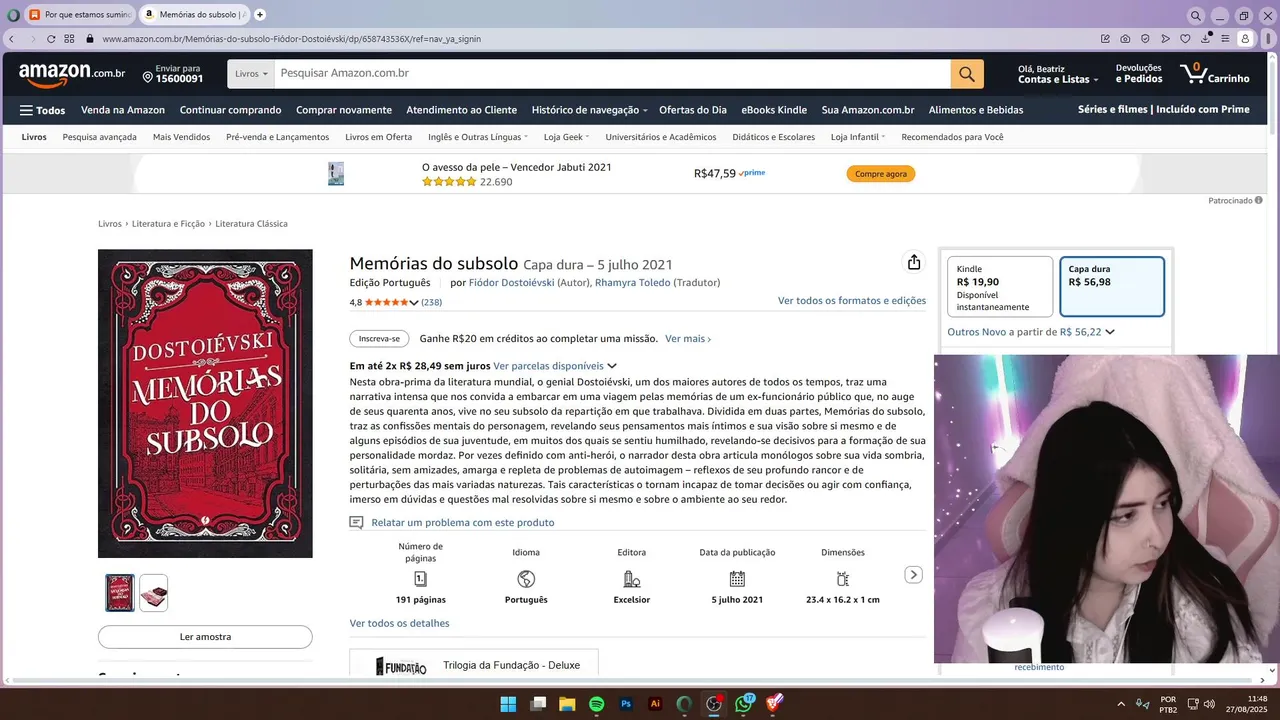Click the Amazon.com.br logo
Screen dimensions: 1280x720
coord(72,74)
